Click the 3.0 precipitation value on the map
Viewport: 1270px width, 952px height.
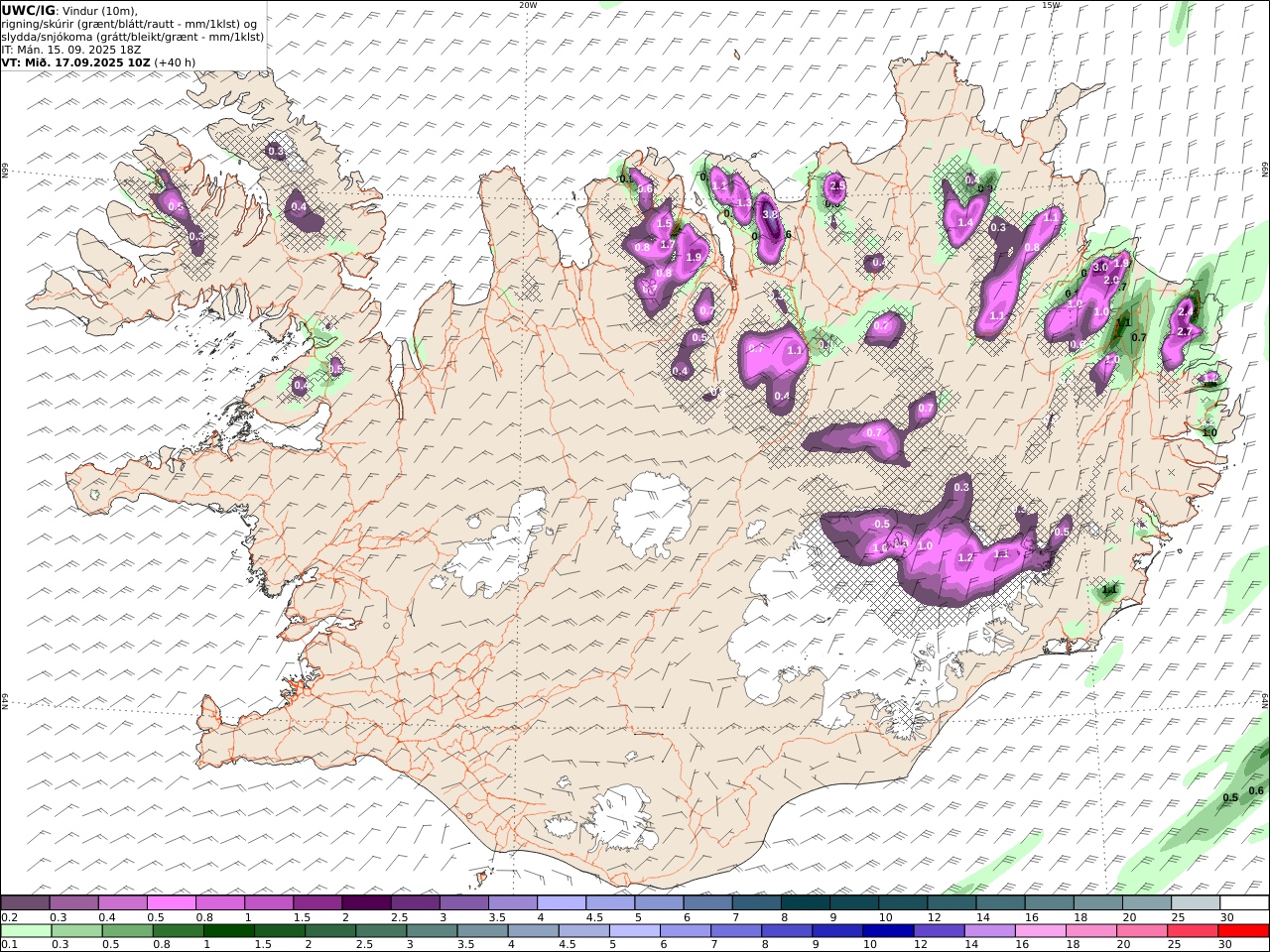tap(1099, 267)
